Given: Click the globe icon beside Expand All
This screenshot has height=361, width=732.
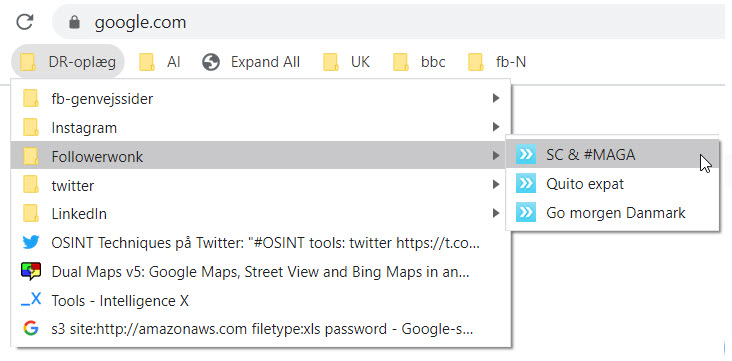Looking at the screenshot, I should 211,62.
